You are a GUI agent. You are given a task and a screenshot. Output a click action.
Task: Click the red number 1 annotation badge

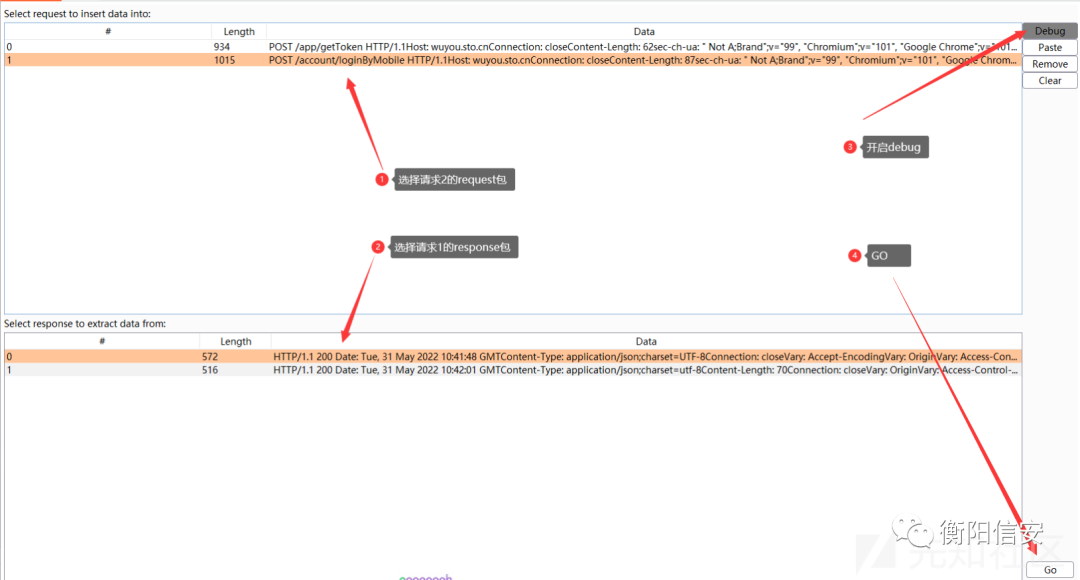[x=381, y=180]
